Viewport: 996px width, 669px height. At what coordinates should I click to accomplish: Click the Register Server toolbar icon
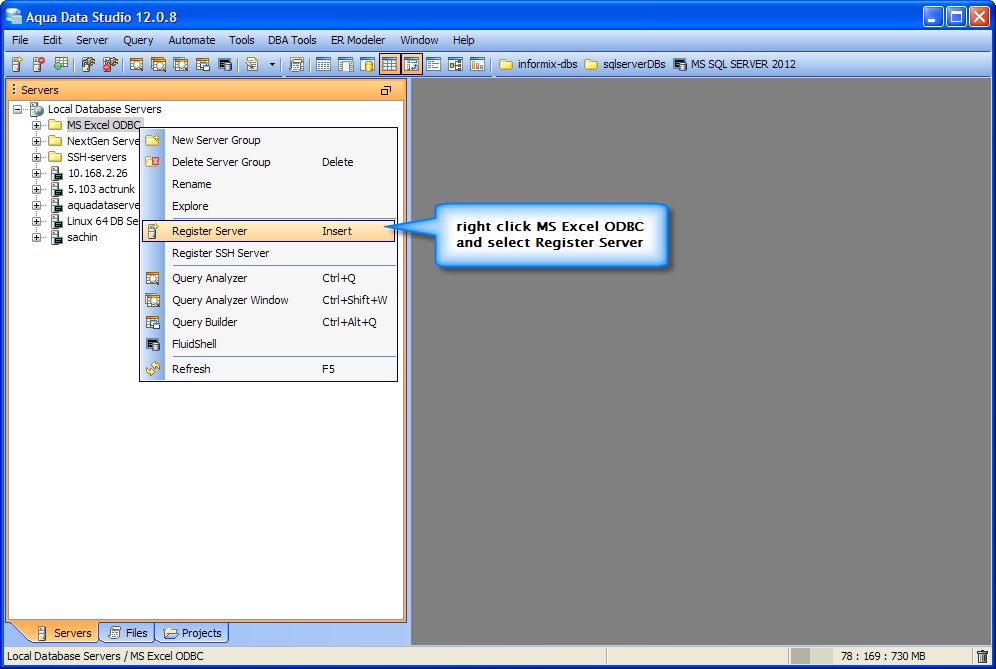pos(17,64)
